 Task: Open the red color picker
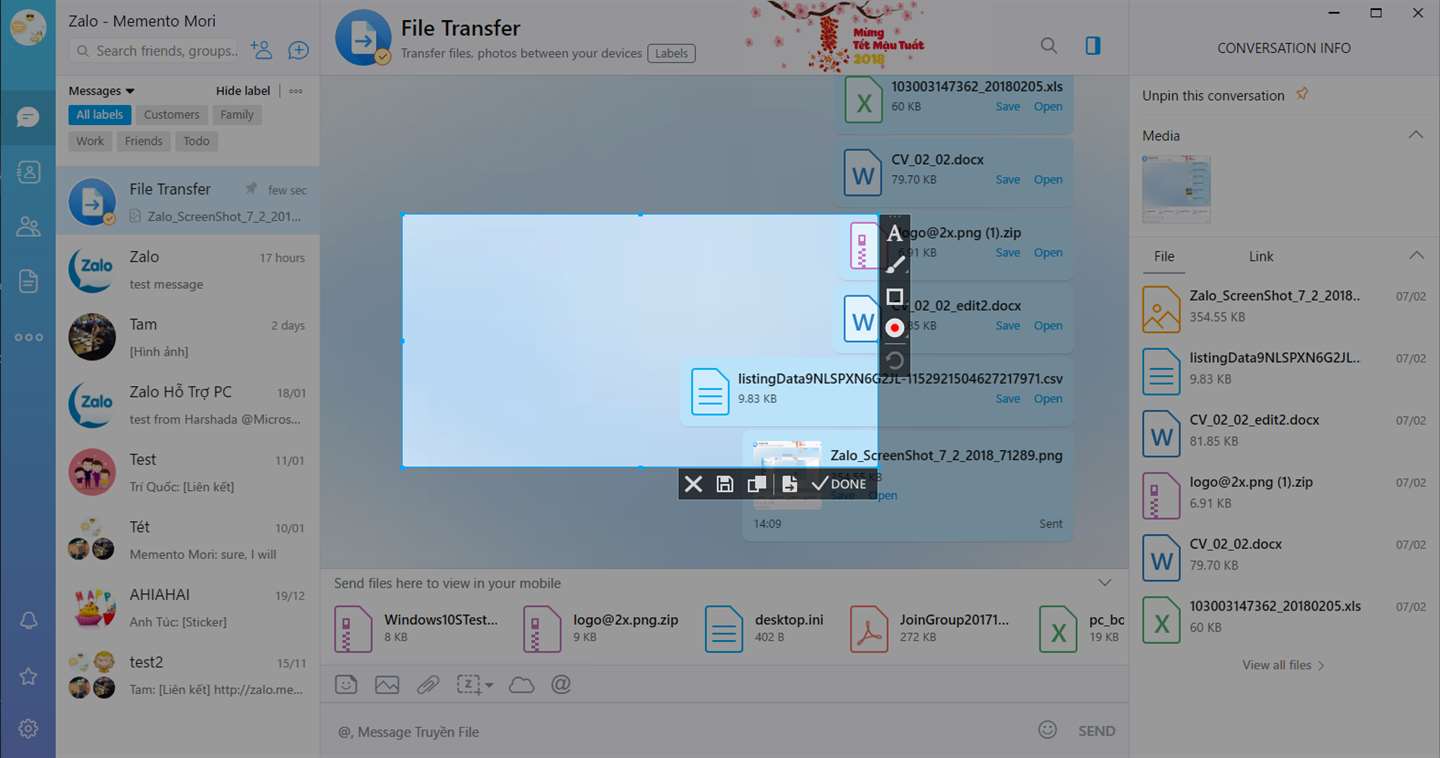point(895,328)
